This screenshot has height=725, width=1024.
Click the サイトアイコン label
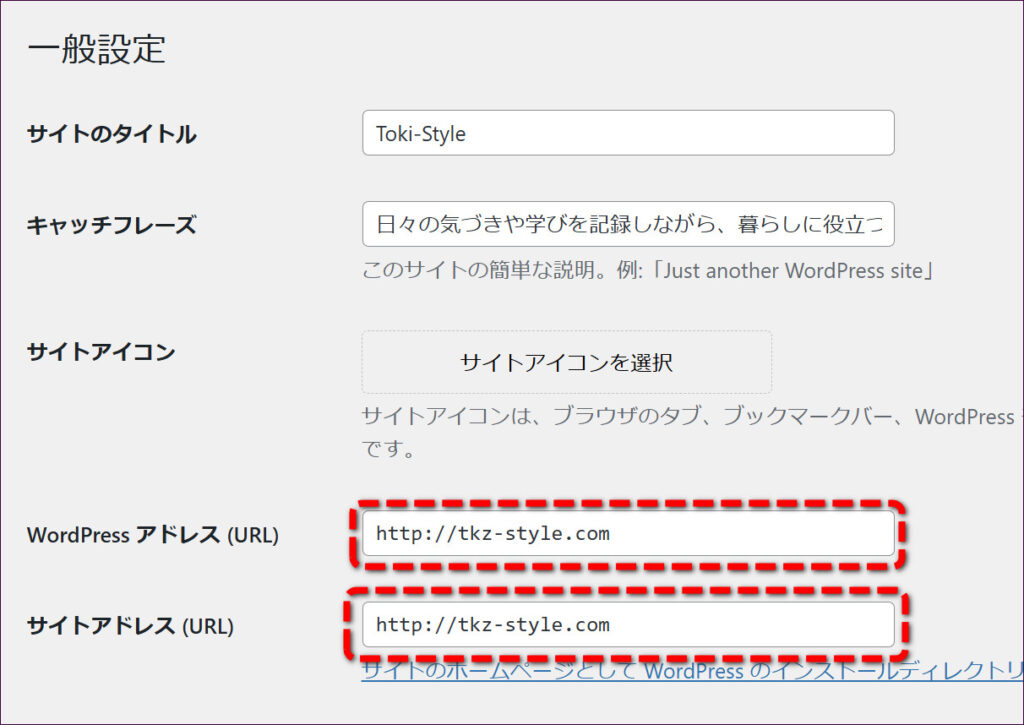(101, 352)
